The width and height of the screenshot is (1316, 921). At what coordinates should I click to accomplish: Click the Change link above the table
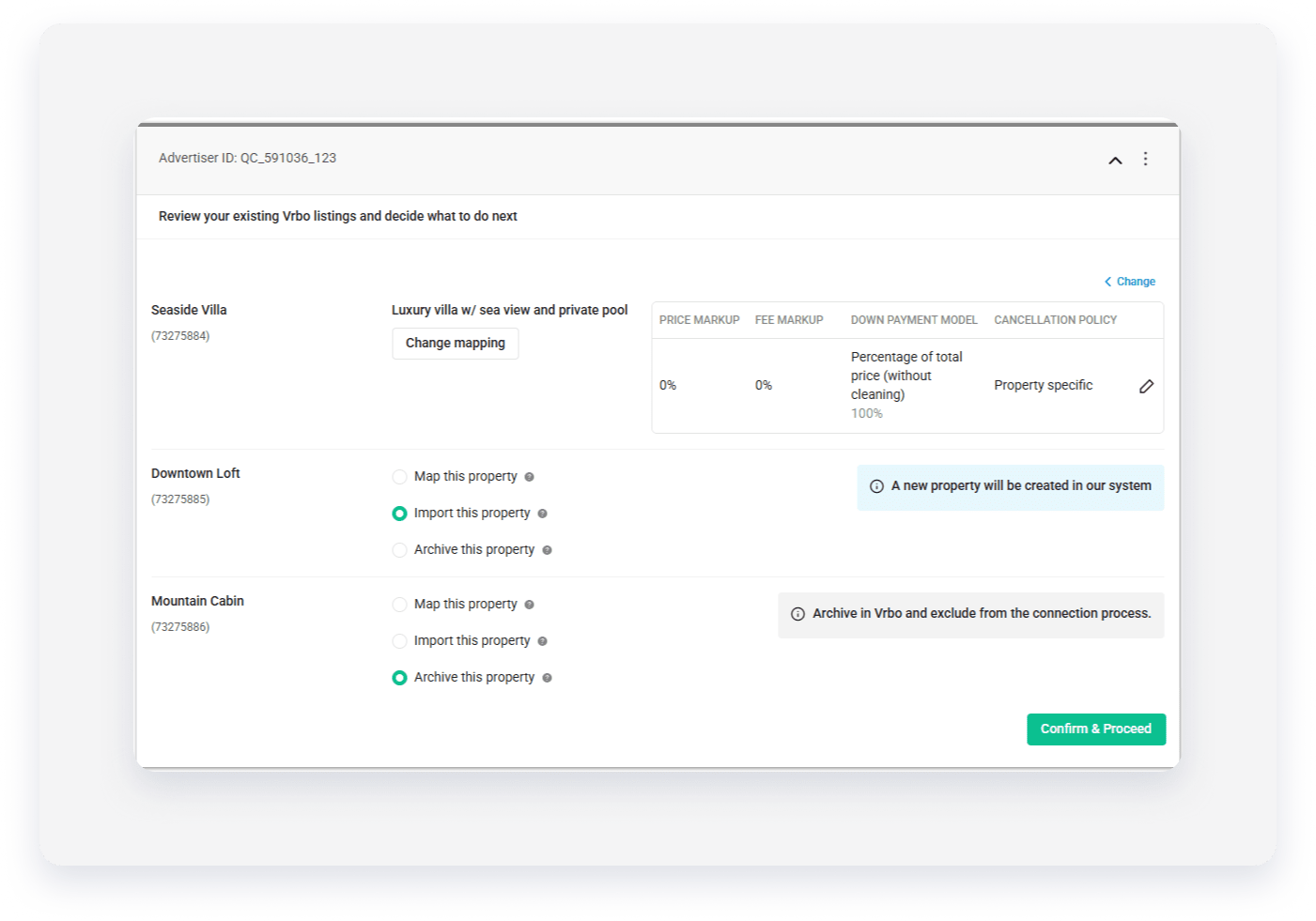1130,282
